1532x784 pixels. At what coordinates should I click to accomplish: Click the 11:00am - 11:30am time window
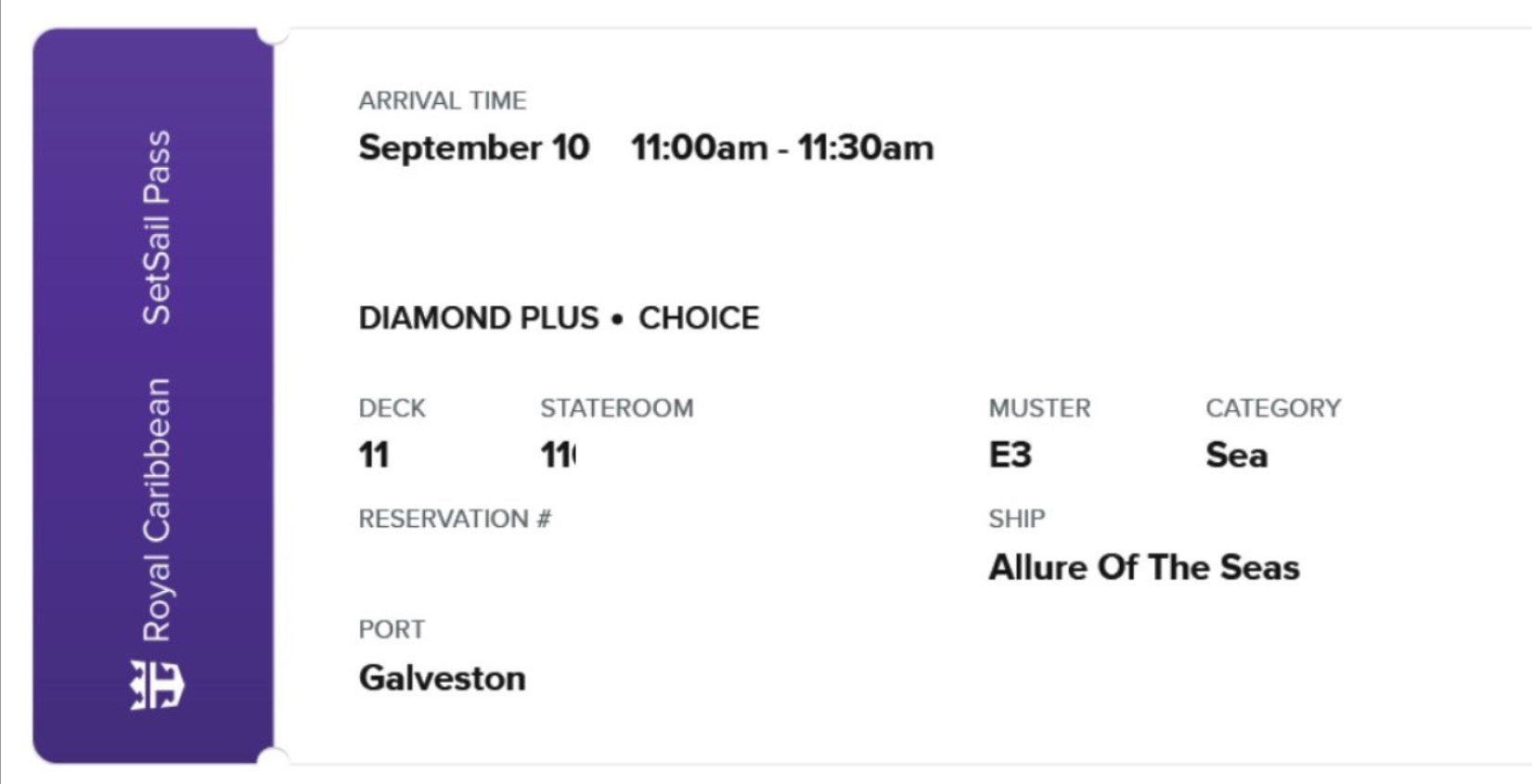[x=782, y=148]
